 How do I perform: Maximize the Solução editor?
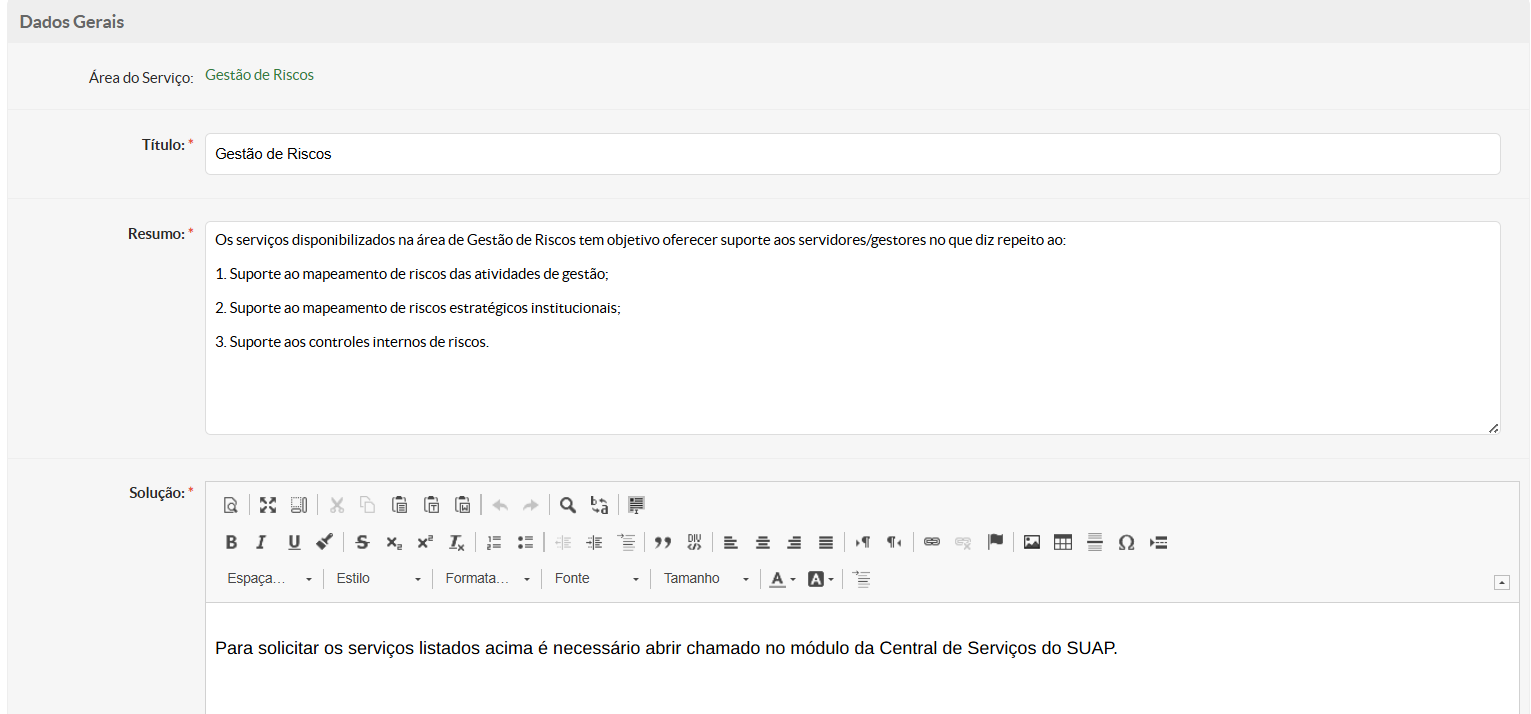click(268, 505)
